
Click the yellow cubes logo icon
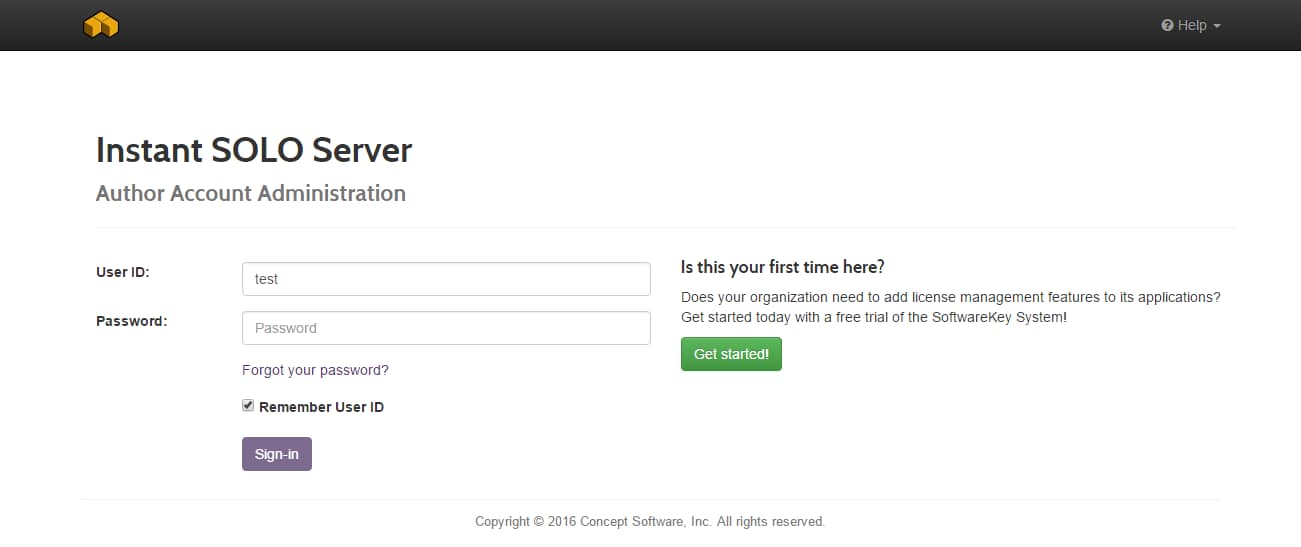point(101,25)
